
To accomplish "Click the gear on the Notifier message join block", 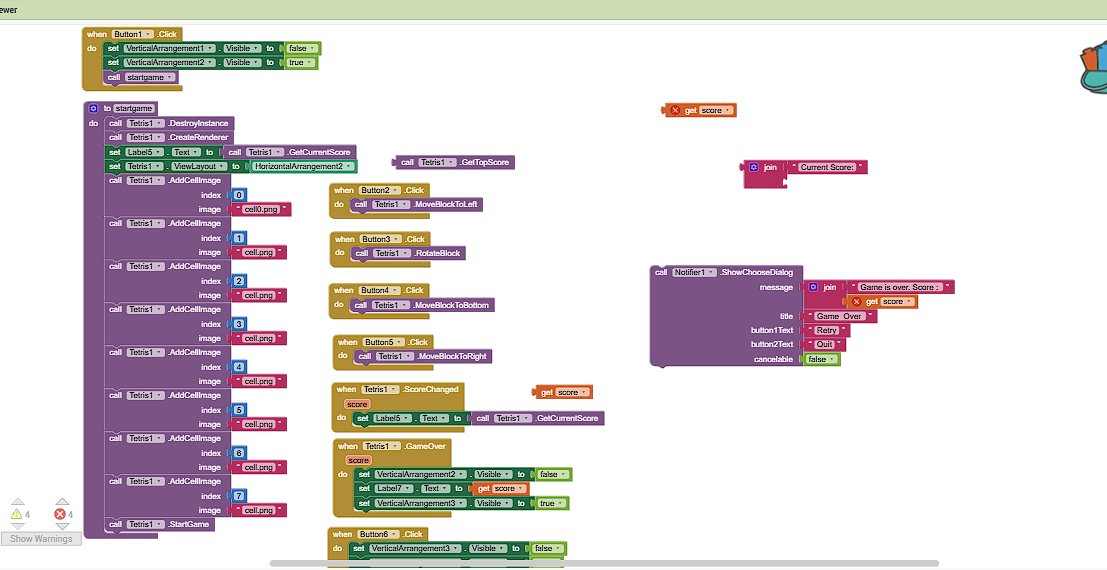I will (813, 287).
